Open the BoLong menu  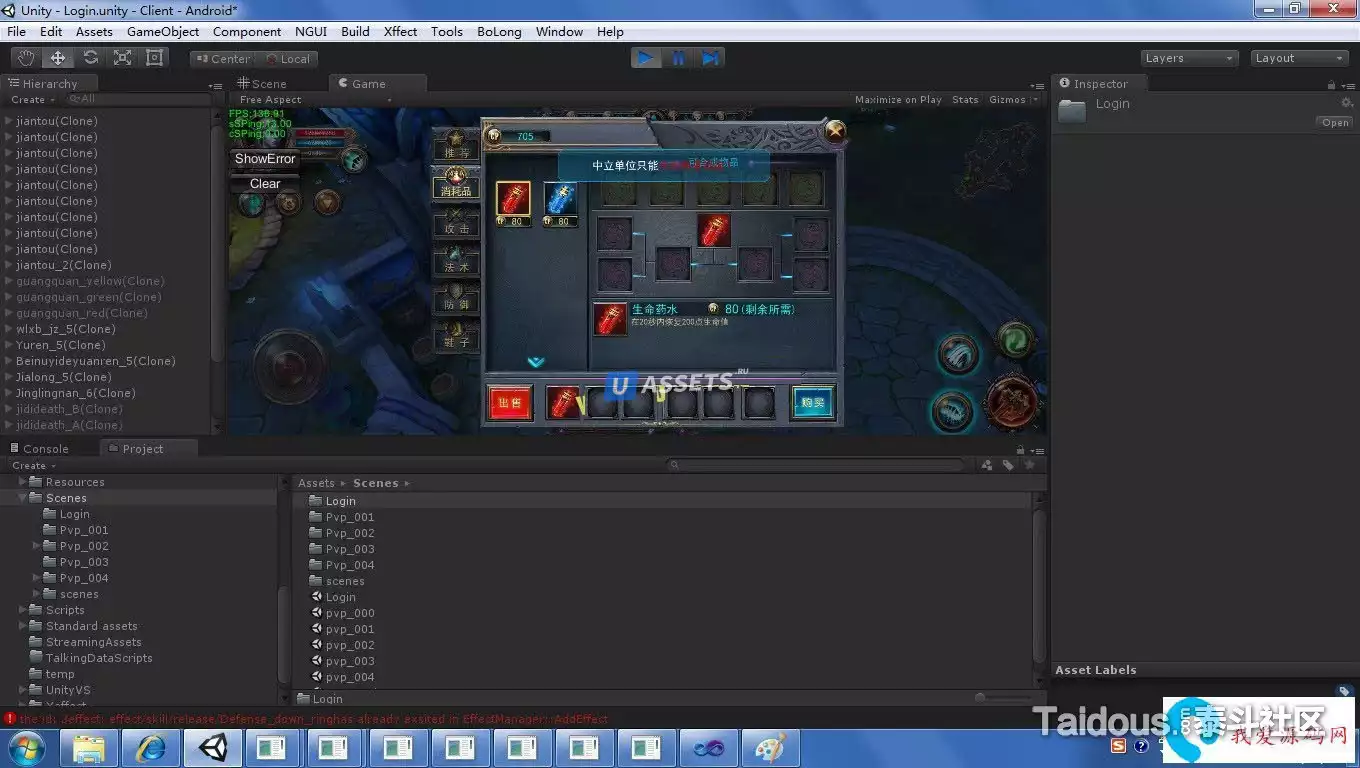pyautogui.click(x=499, y=31)
